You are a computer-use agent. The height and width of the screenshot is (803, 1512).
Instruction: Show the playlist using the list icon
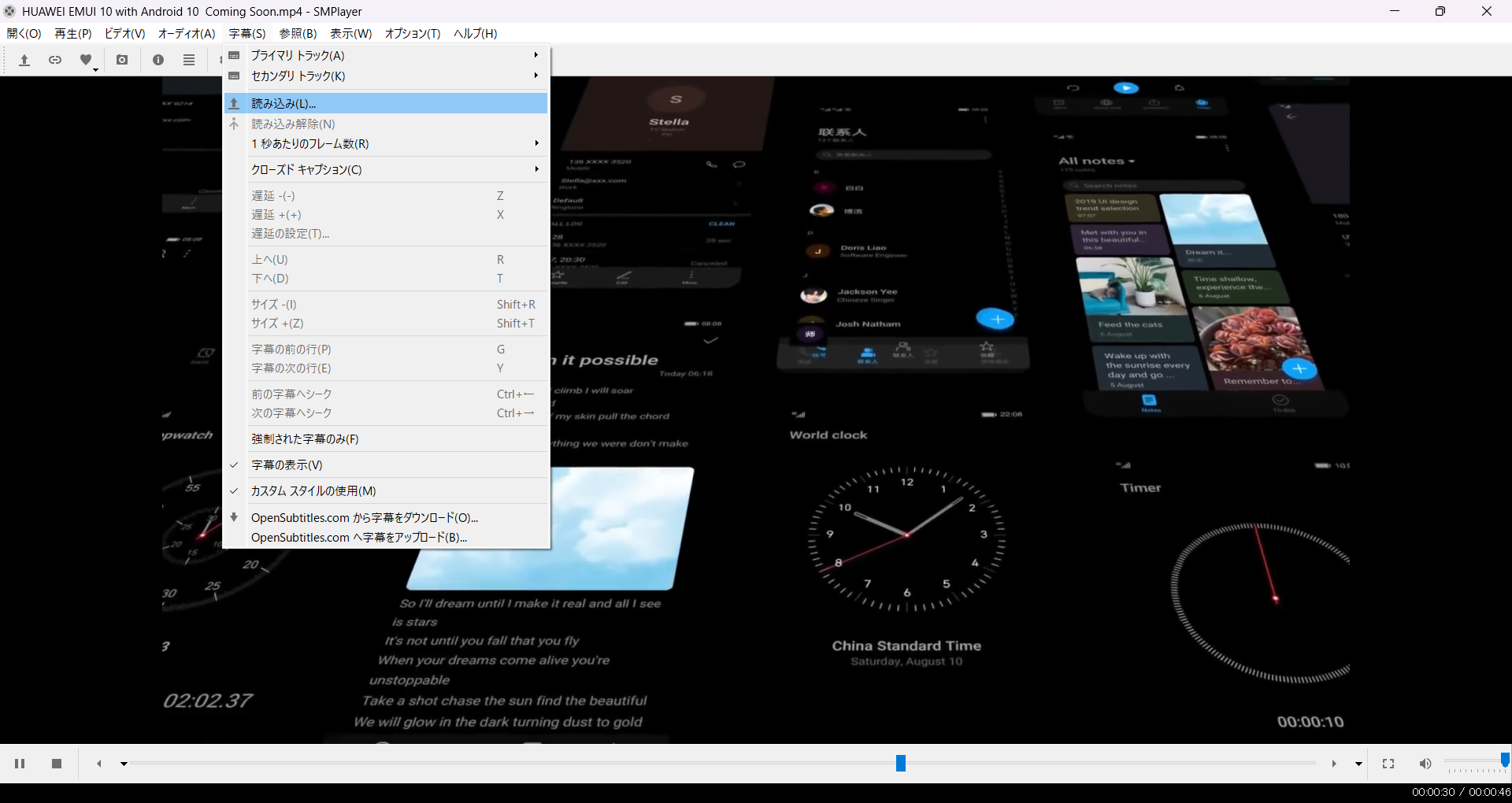[x=189, y=60]
